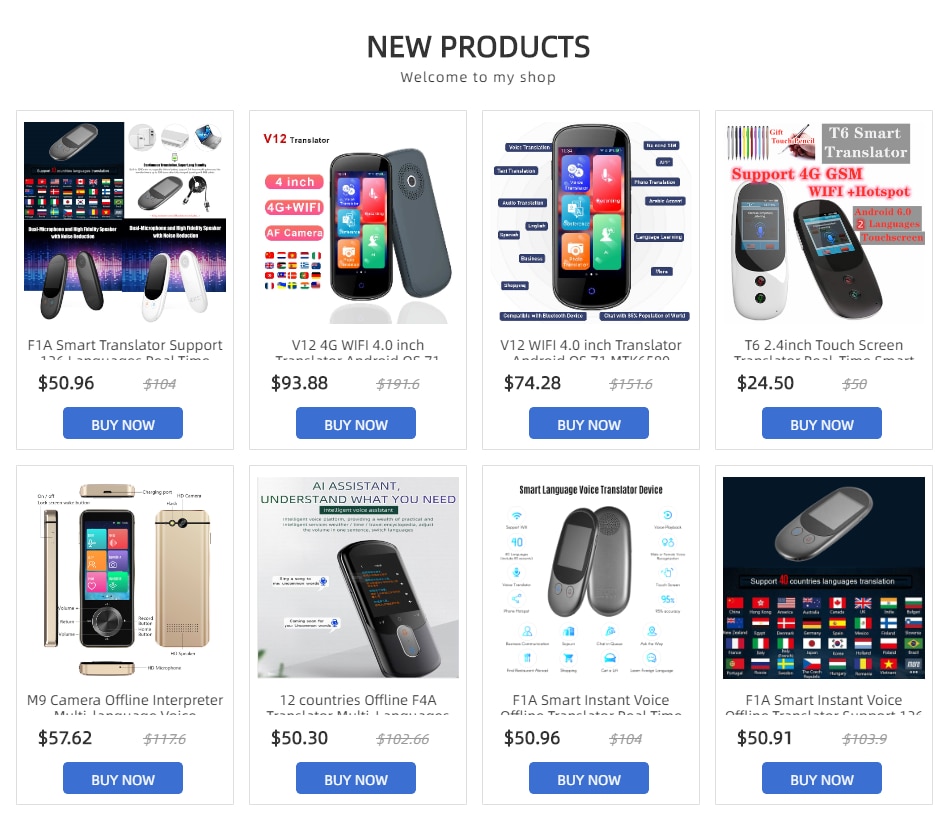The height and width of the screenshot is (839, 944).
Task: Open the M9 Camera Offline Interpreter image
Action: coord(125,578)
